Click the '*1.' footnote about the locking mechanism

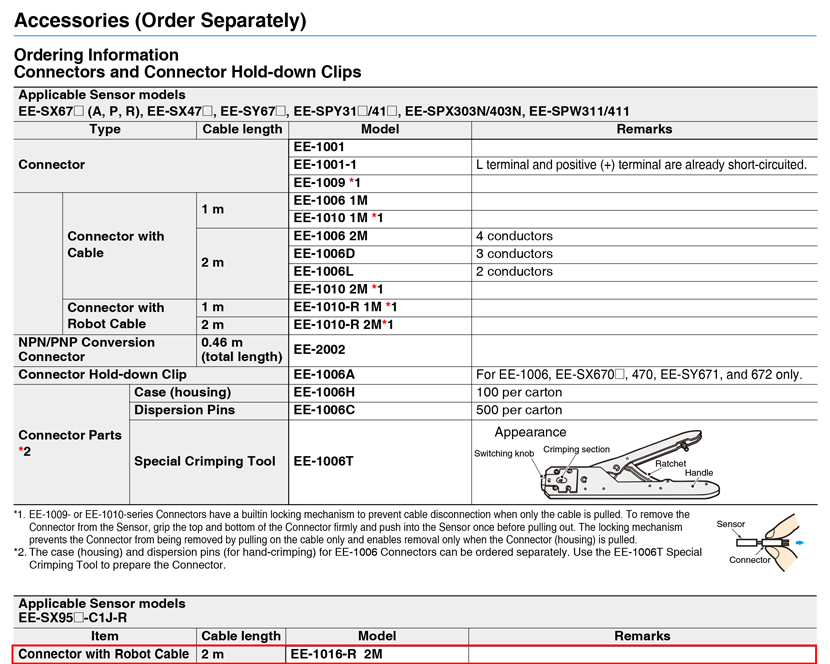352,527
